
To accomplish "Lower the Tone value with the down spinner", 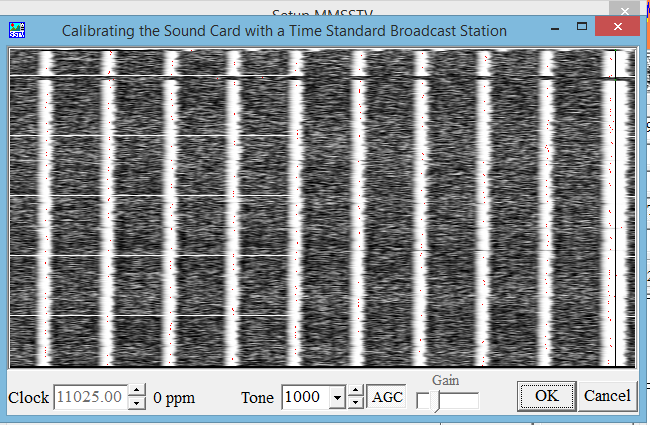I will coord(356,403).
